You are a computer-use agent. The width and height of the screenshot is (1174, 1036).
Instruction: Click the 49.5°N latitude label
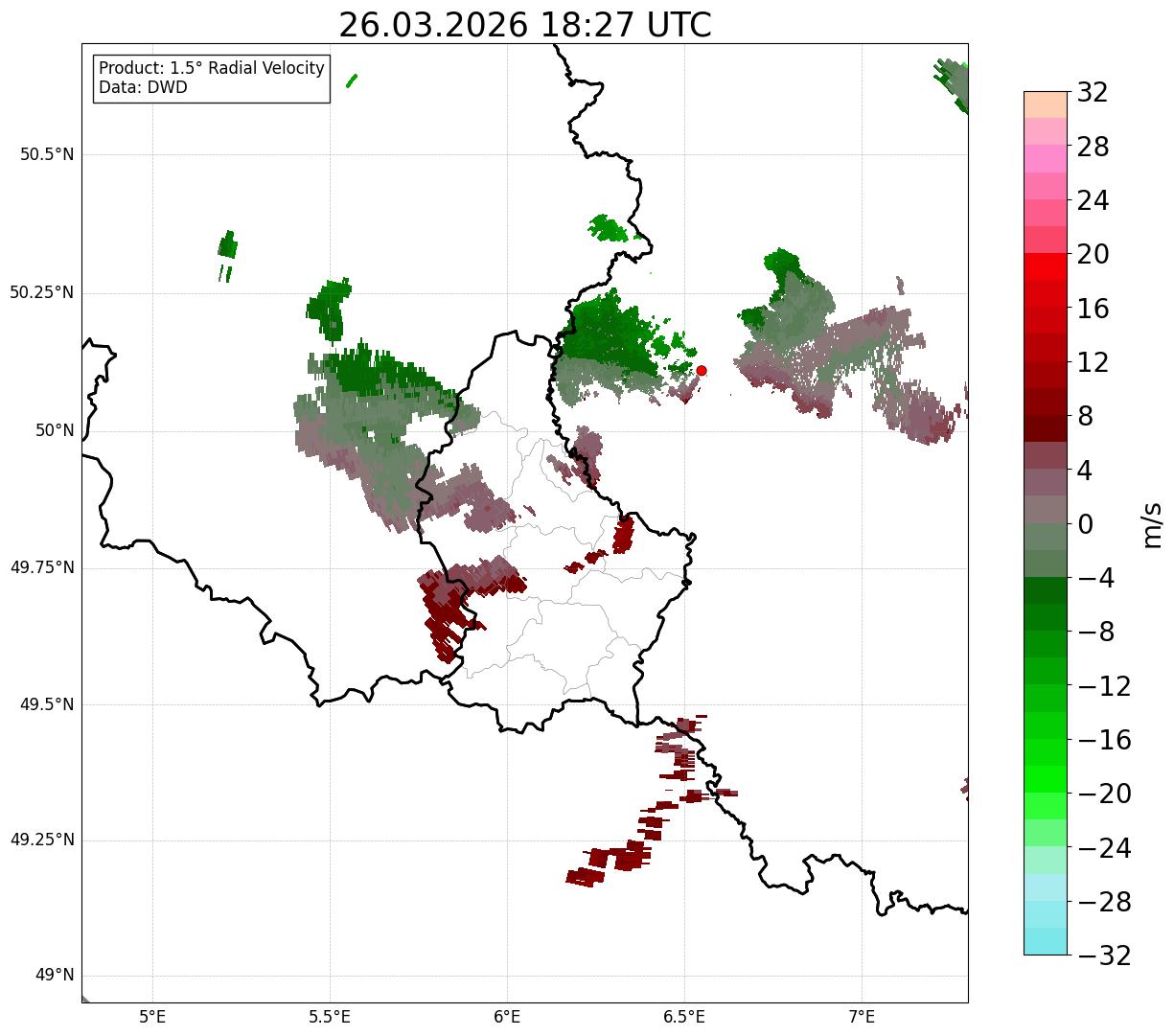[x=47, y=704]
